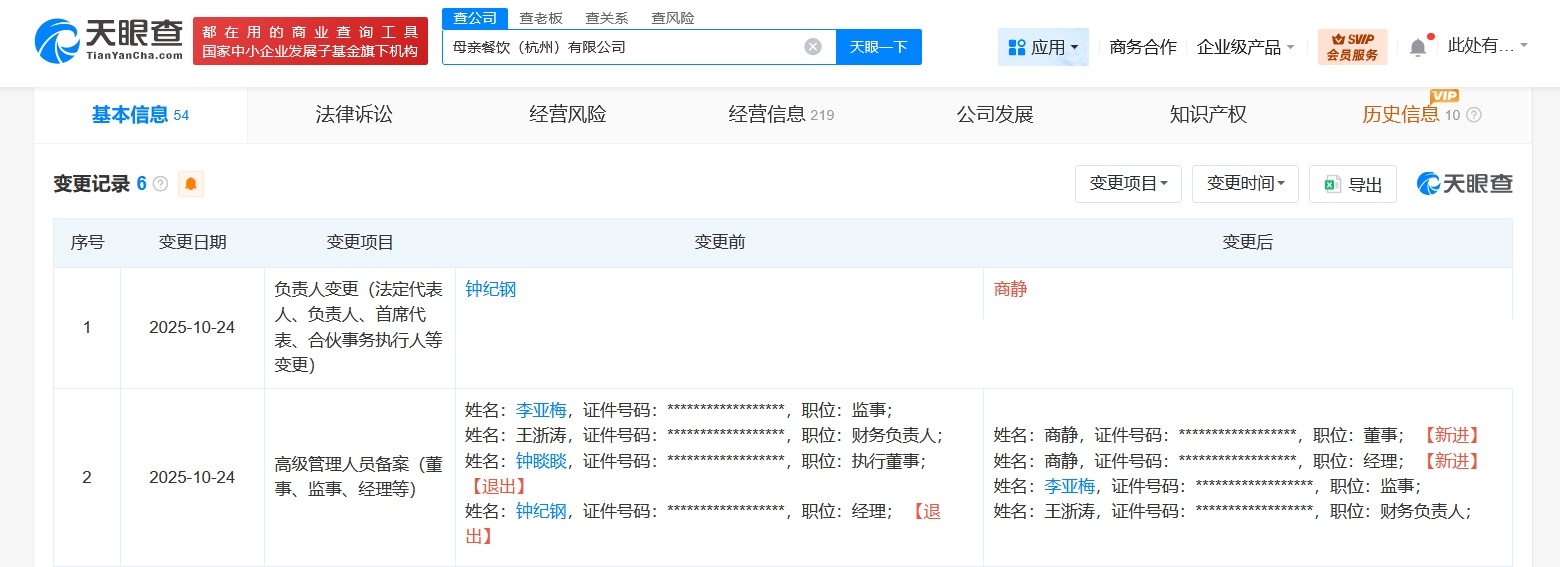
Task: Open the 商务合作 link
Action: coord(1143,47)
